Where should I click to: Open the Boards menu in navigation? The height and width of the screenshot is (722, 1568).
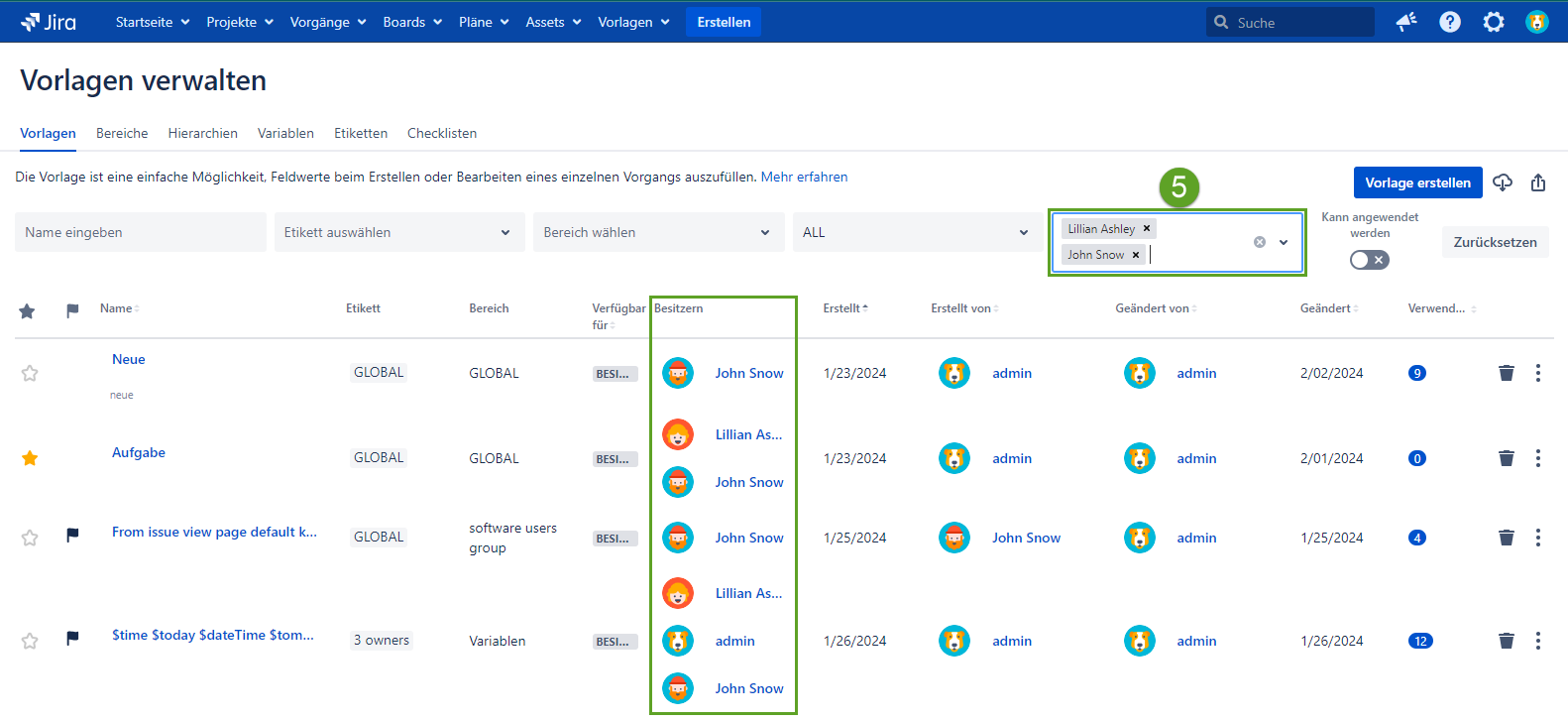tap(411, 22)
